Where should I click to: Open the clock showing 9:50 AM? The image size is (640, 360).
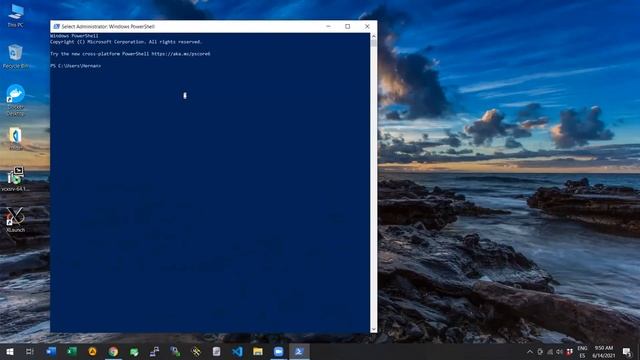604,352
